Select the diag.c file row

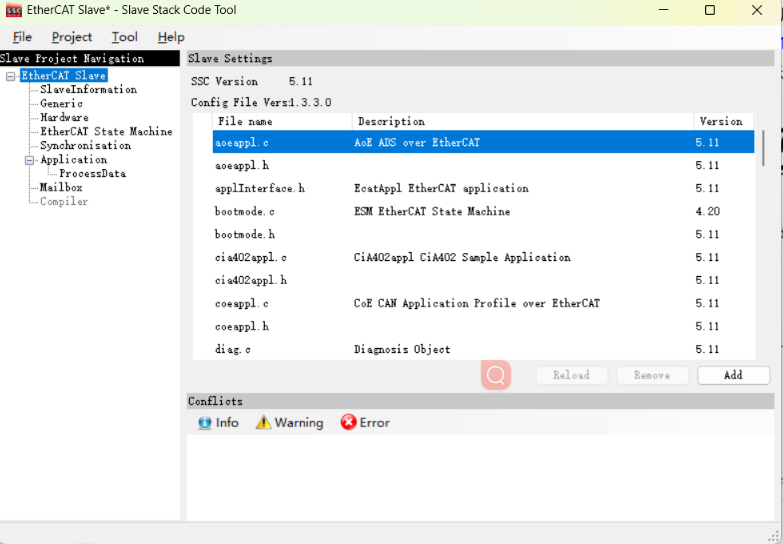click(483, 349)
